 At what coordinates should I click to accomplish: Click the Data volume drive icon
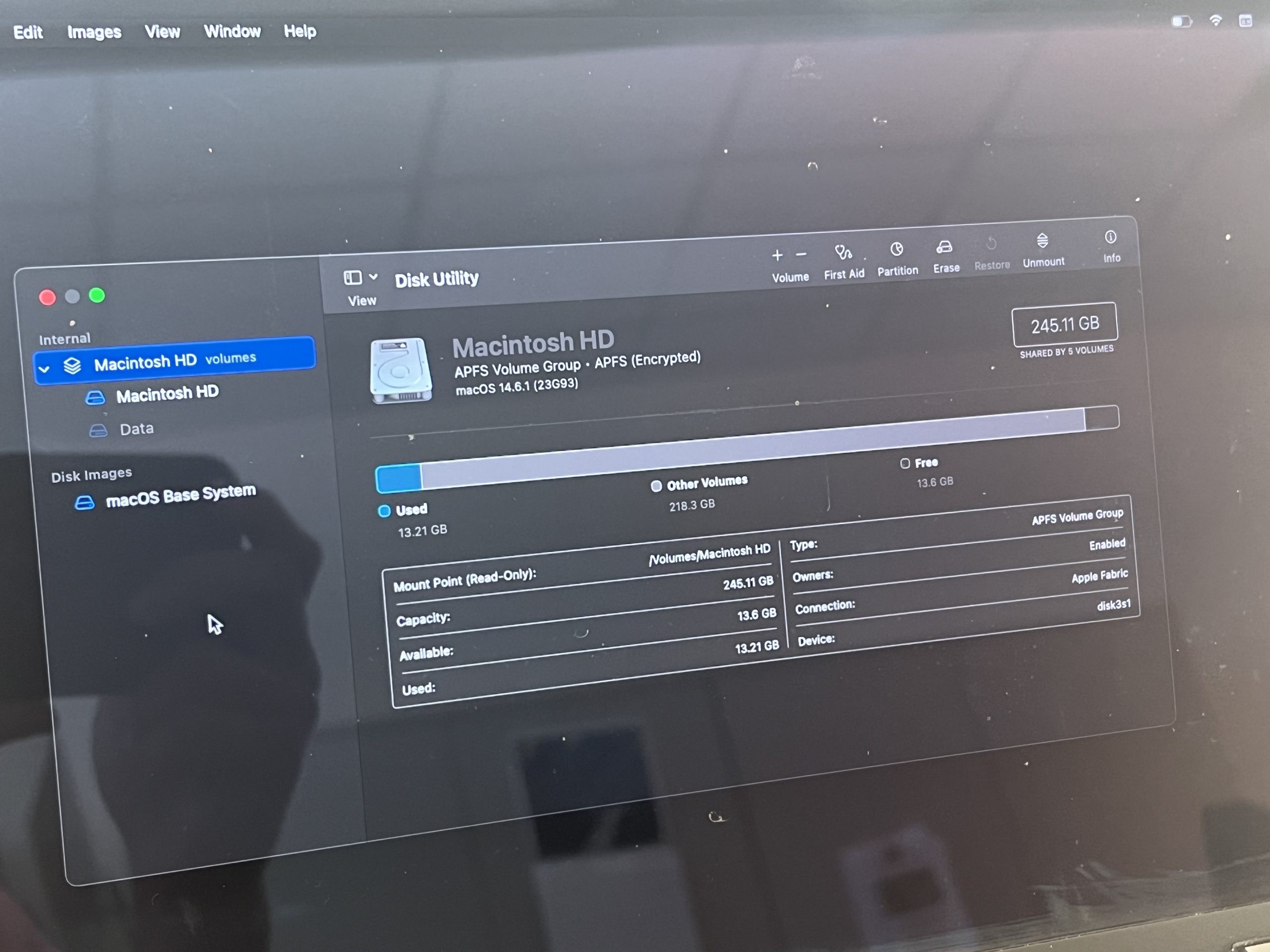pos(98,430)
